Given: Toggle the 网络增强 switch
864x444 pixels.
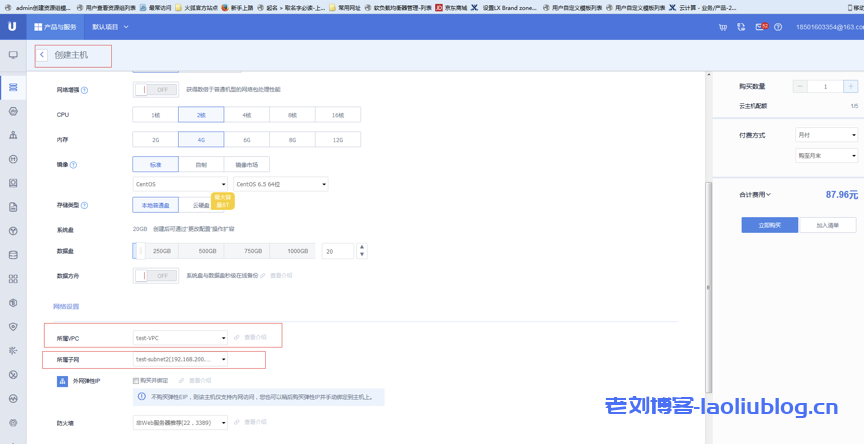Looking at the screenshot, I should point(155,89).
